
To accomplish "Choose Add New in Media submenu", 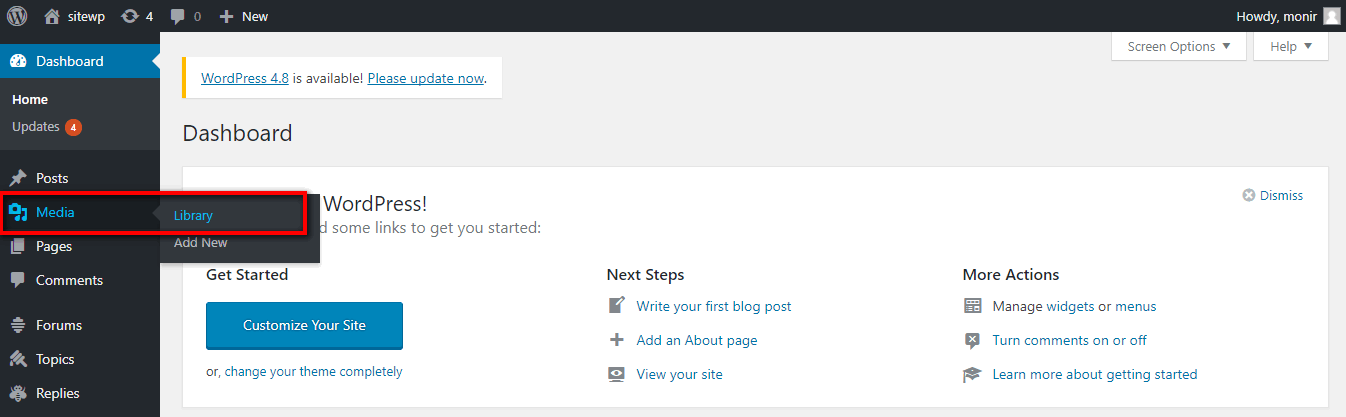I will click(x=201, y=242).
